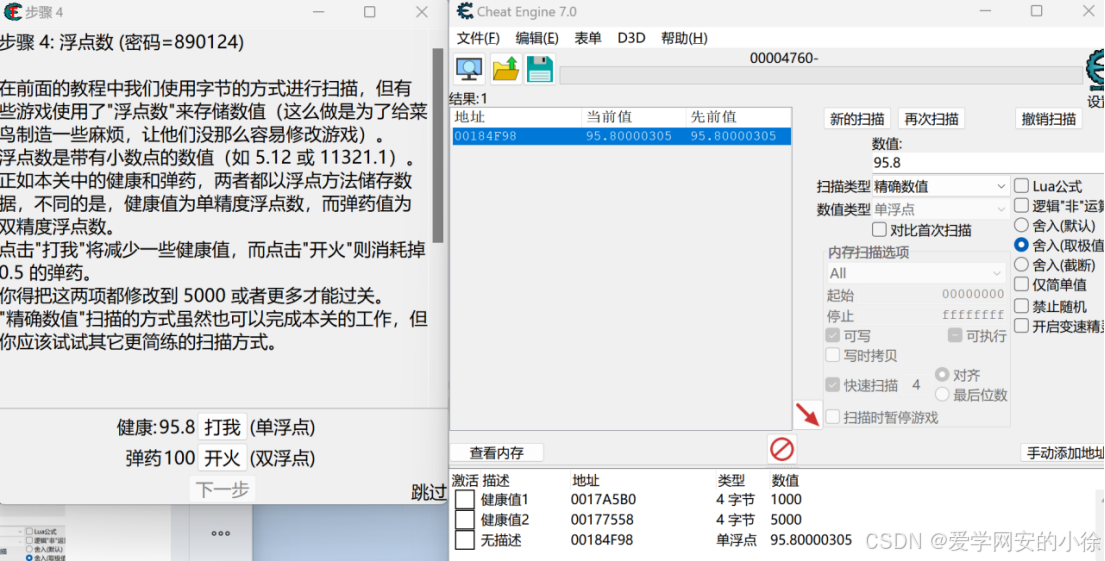Select the 最后位数 radio button
This screenshot has height=561, width=1105.
(942, 395)
